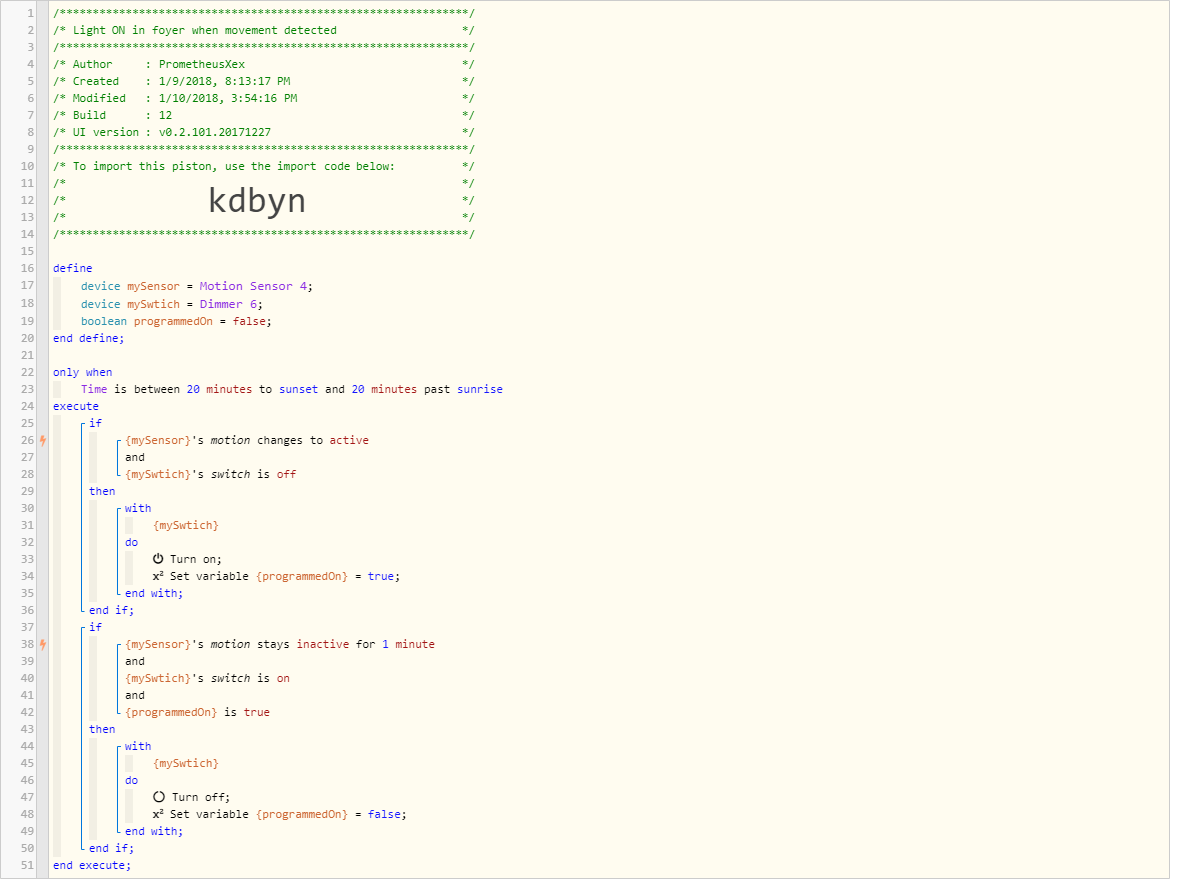Click the Created 1/9/2018 comment line
The height and width of the screenshot is (887, 1178).
(x=264, y=81)
